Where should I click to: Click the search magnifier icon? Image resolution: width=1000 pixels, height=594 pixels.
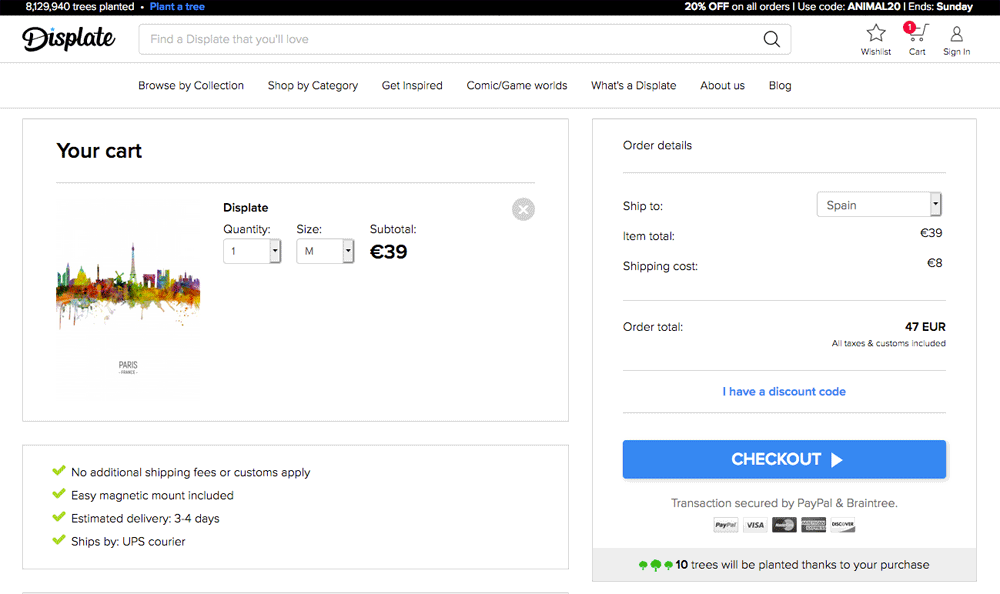pyautogui.click(x=772, y=39)
